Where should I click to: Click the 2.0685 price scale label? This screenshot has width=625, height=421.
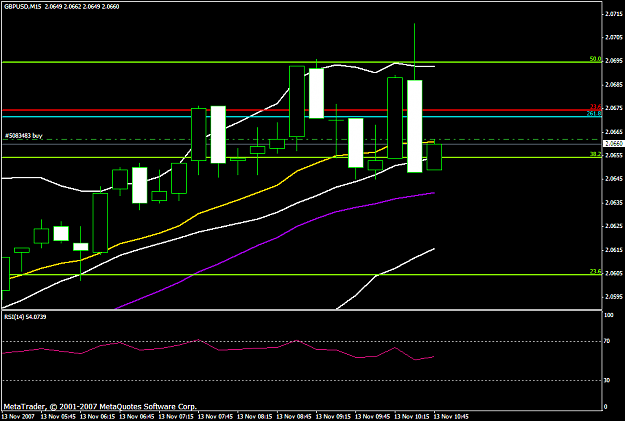(x=613, y=85)
